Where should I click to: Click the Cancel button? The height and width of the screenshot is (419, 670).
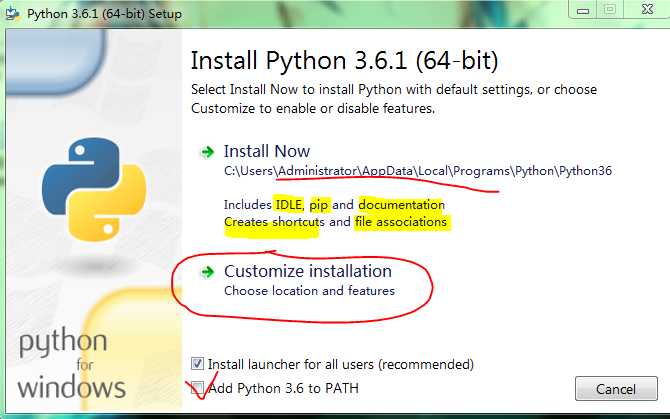click(x=616, y=389)
